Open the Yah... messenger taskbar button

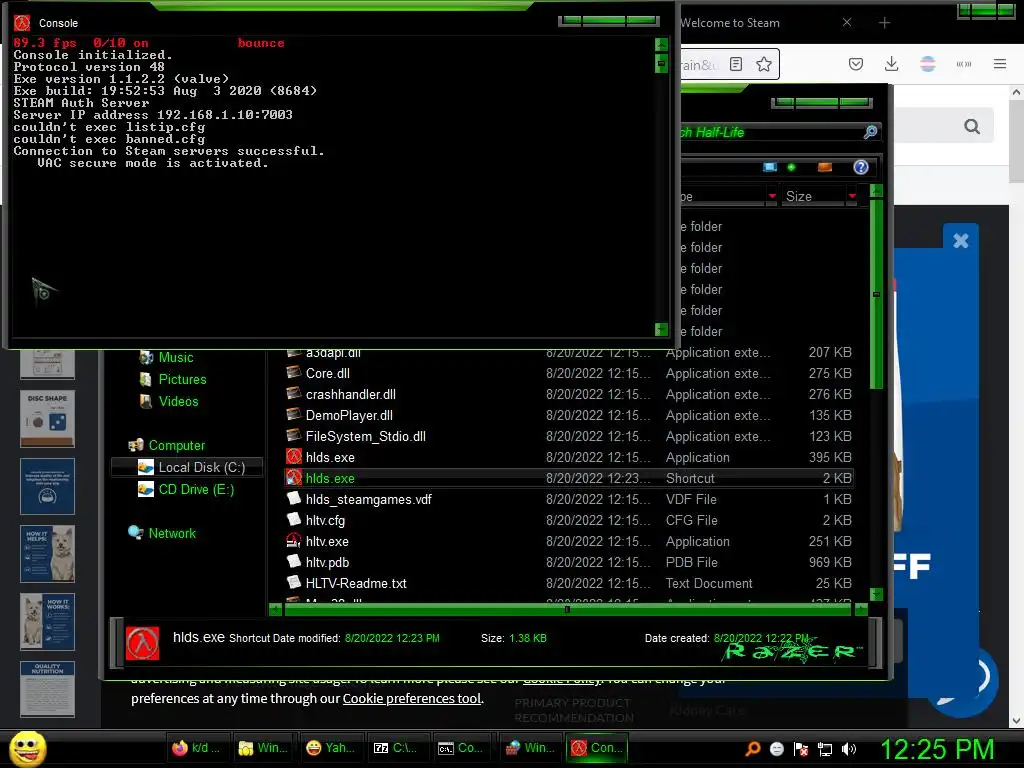(x=330, y=748)
